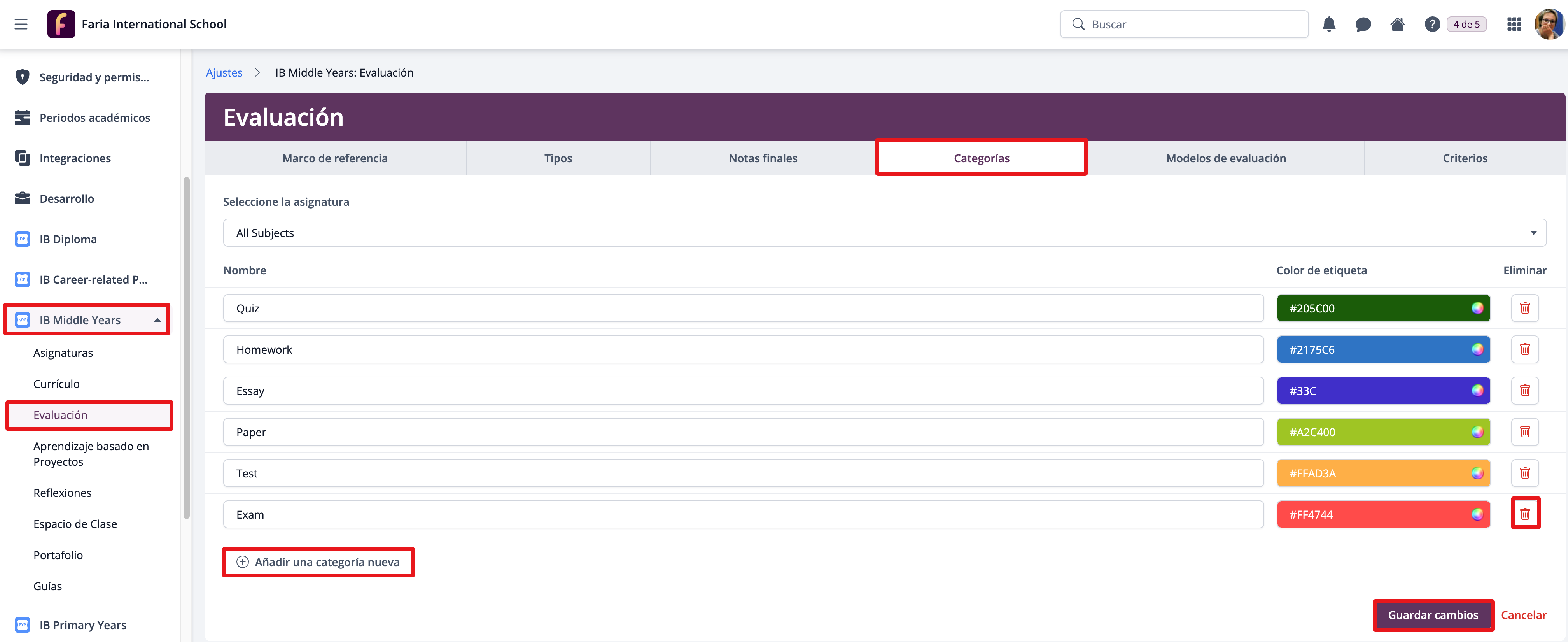Image resolution: width=1568 pixels, height=642 pixels.
Task: Switch to the Modelos de evaluación tab
Action: pos(1225,158)
